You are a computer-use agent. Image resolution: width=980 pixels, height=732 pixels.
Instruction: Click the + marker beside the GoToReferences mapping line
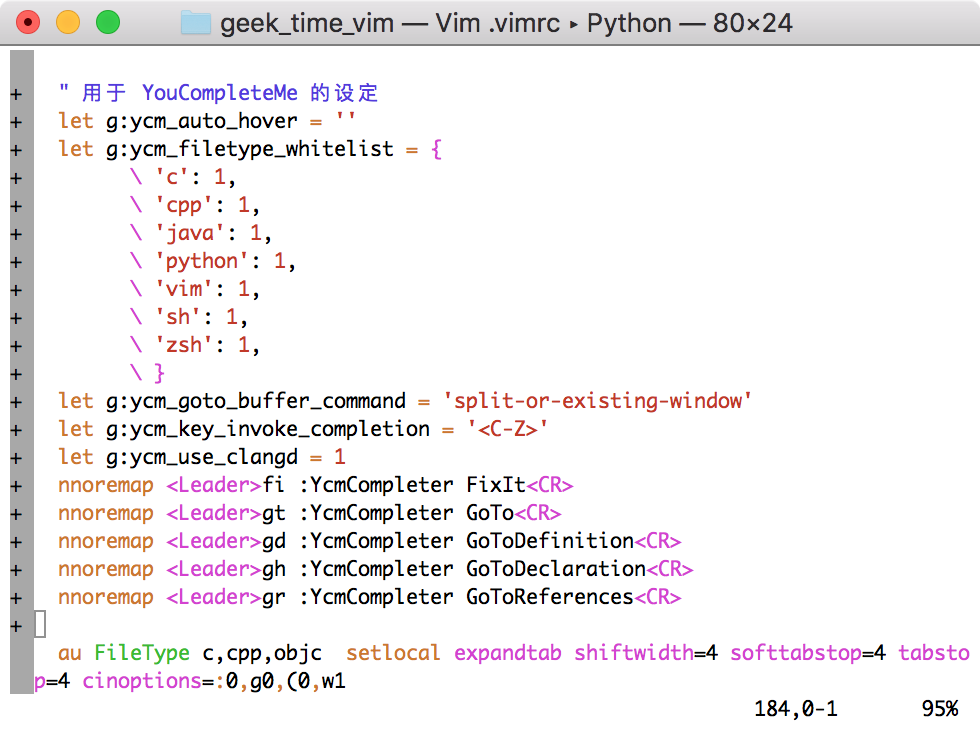(x=15, y=597)
